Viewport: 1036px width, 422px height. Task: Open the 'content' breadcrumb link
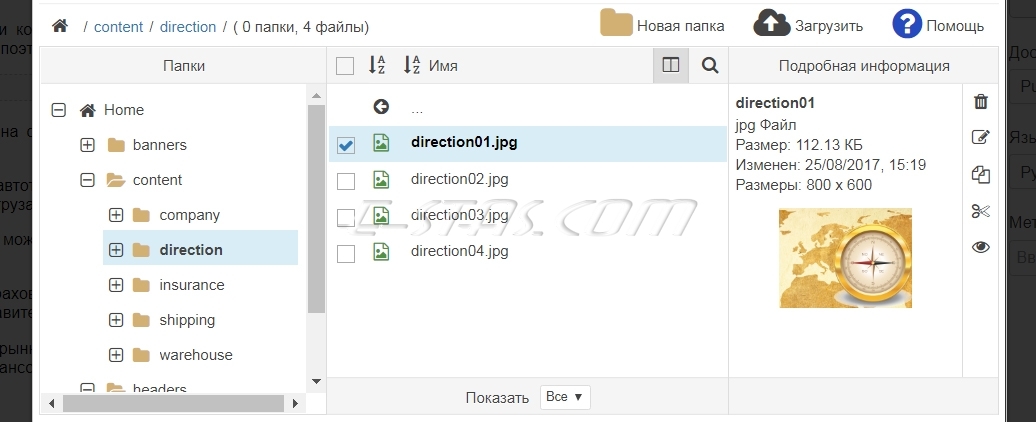tap(118, 27)
